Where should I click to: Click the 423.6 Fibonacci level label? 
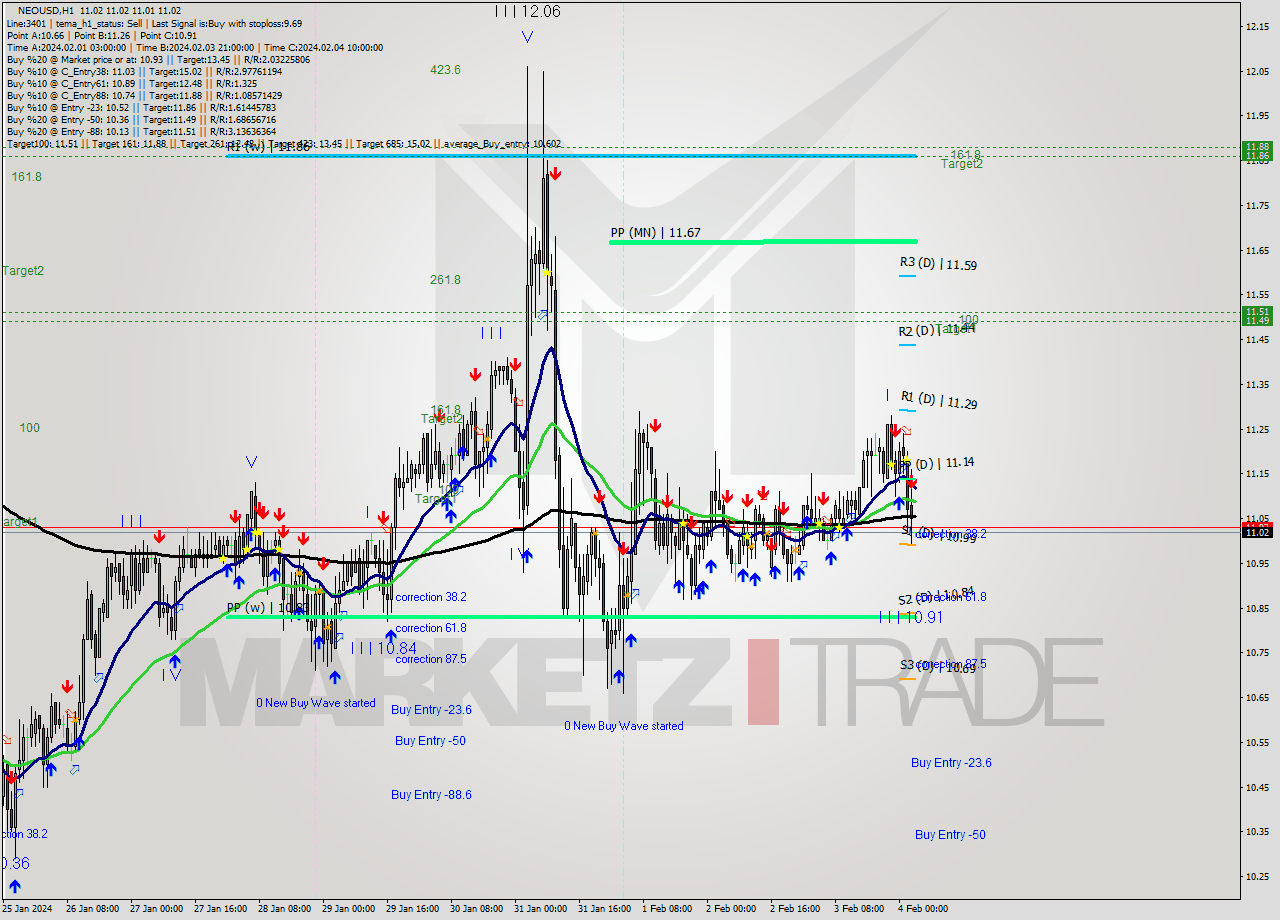pyautogui.click(x=445, y=70)
